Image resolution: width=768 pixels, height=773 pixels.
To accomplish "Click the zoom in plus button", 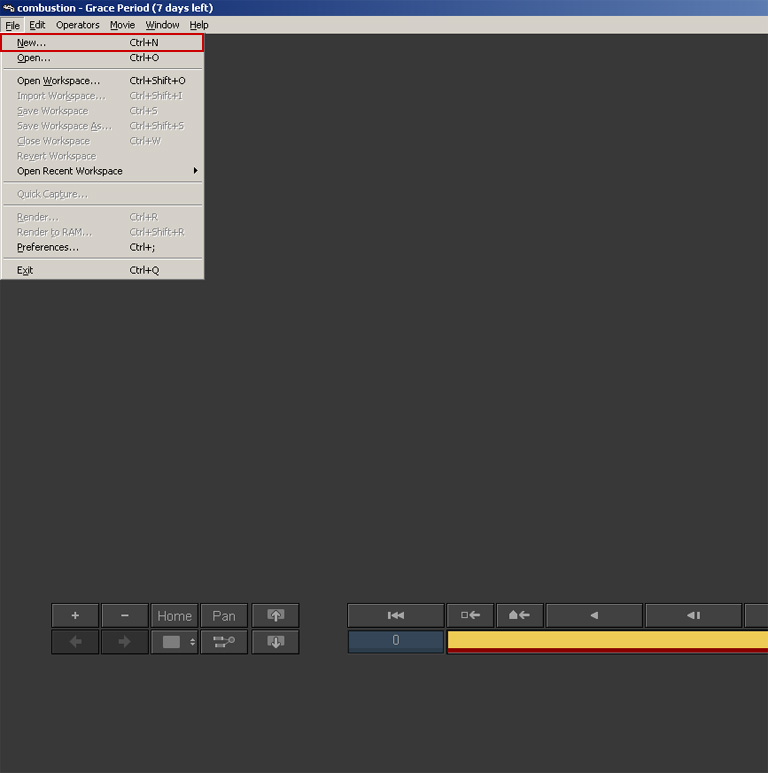I will point(75,615).
